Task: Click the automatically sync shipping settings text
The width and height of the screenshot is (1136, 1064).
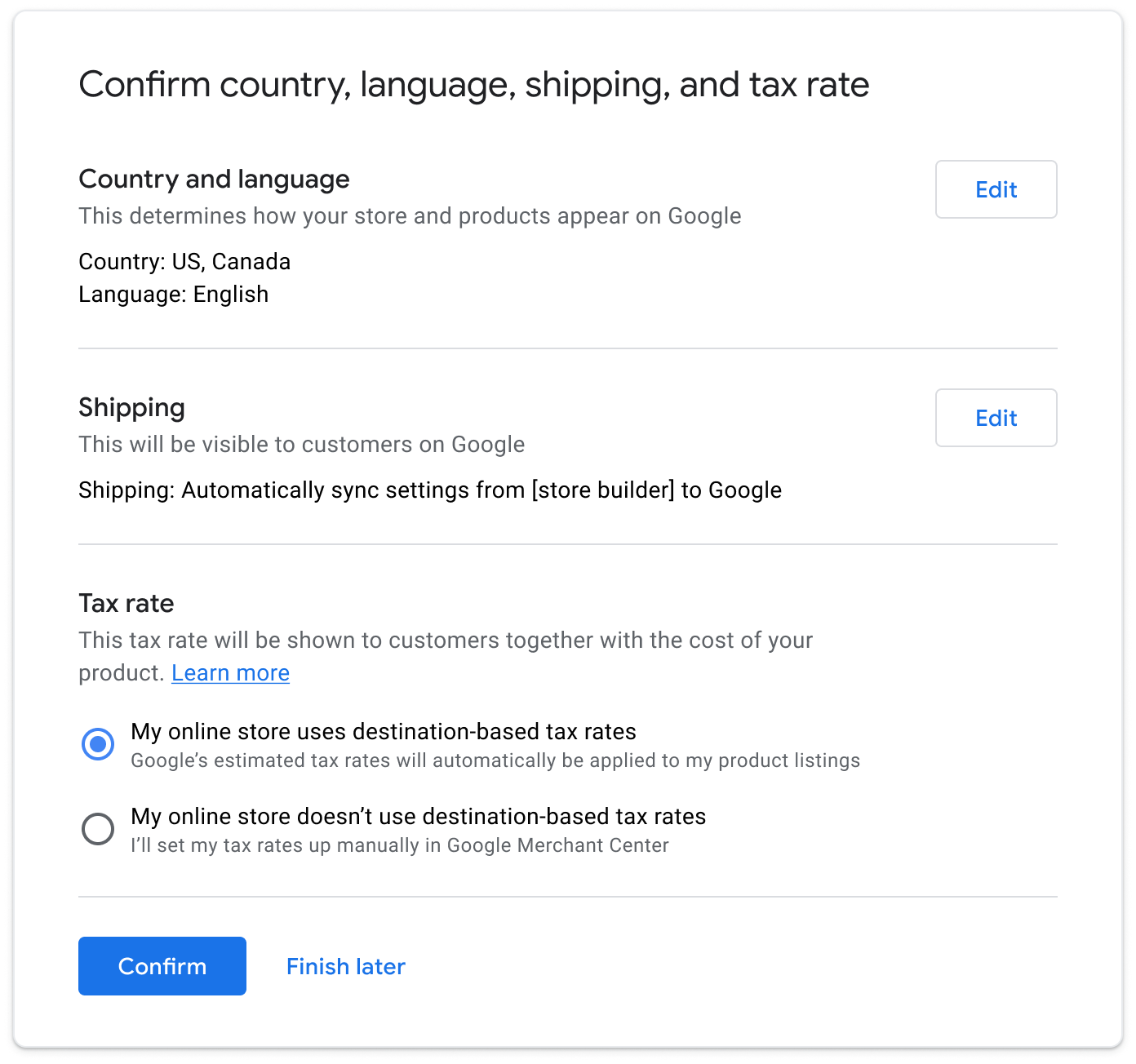Action: (x=430, y=490)
